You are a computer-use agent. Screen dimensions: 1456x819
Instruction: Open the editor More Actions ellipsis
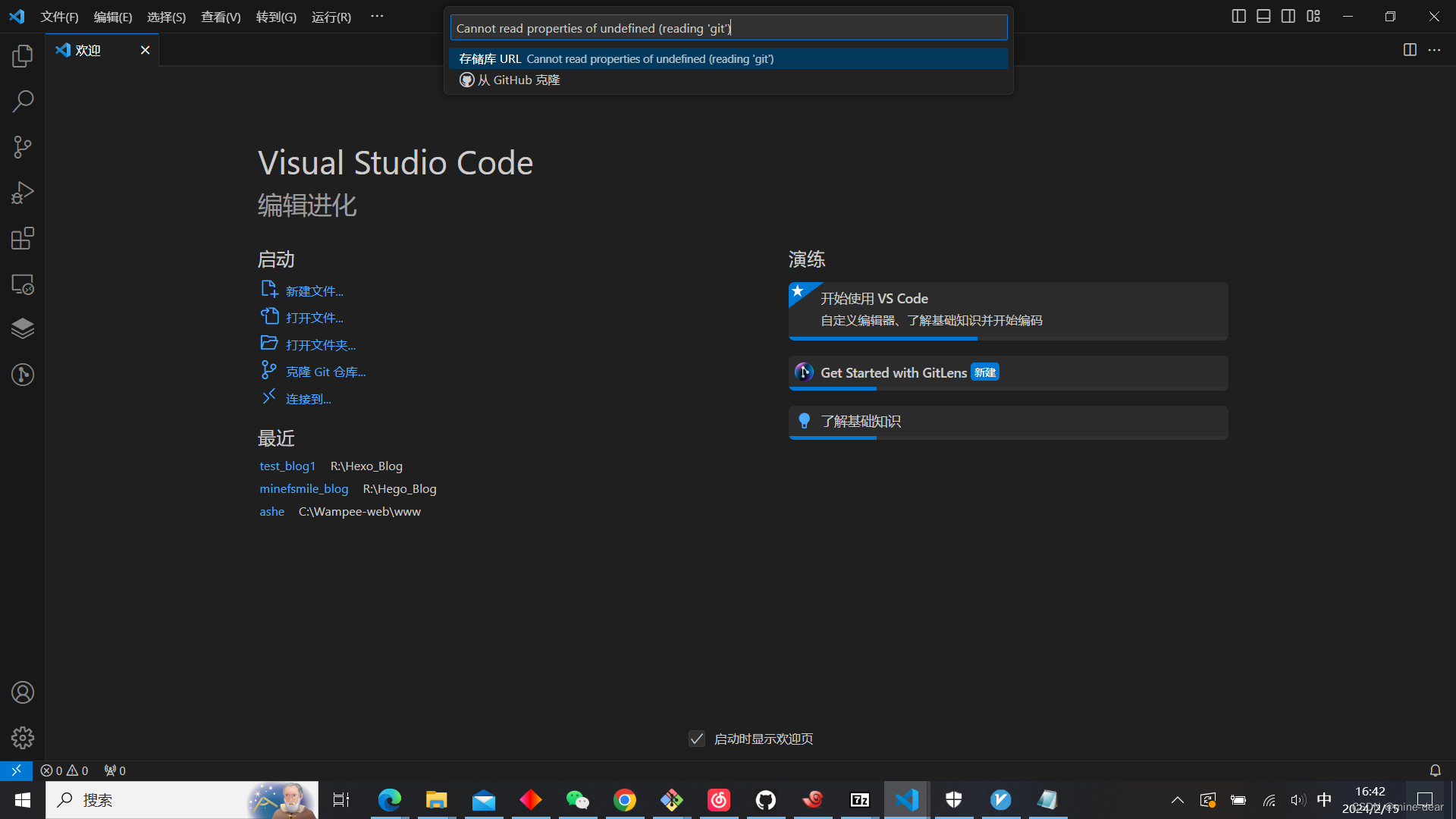pos(1434,50)
